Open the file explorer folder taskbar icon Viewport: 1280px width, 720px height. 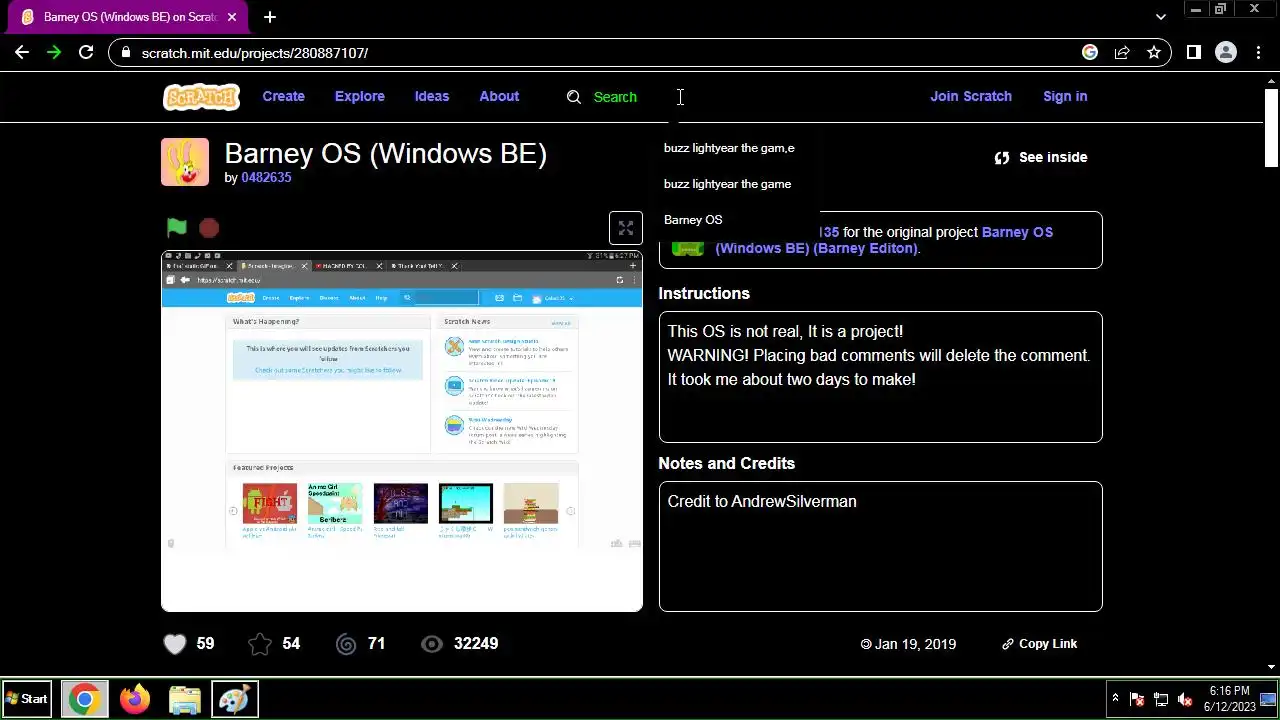[184, 699]
